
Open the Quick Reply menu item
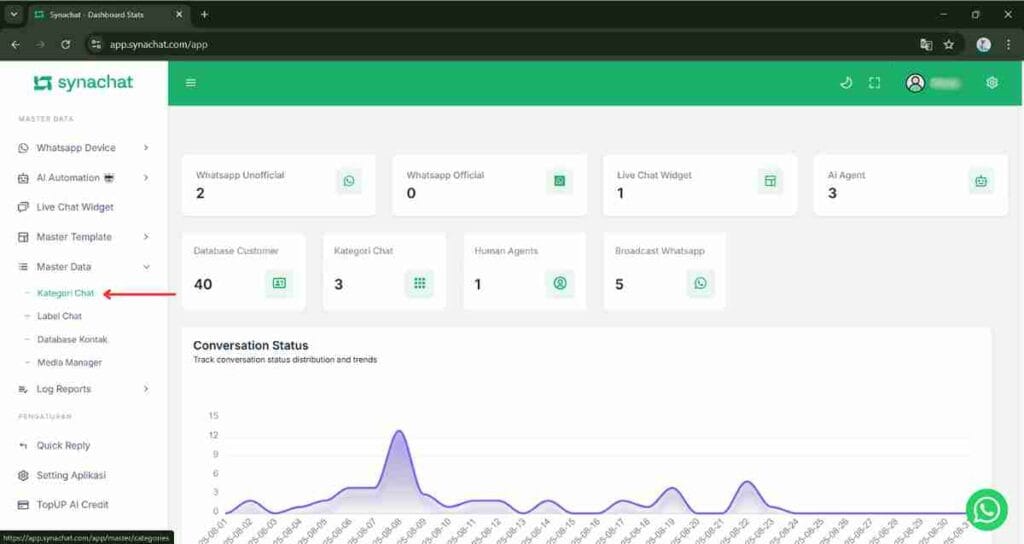63,445
